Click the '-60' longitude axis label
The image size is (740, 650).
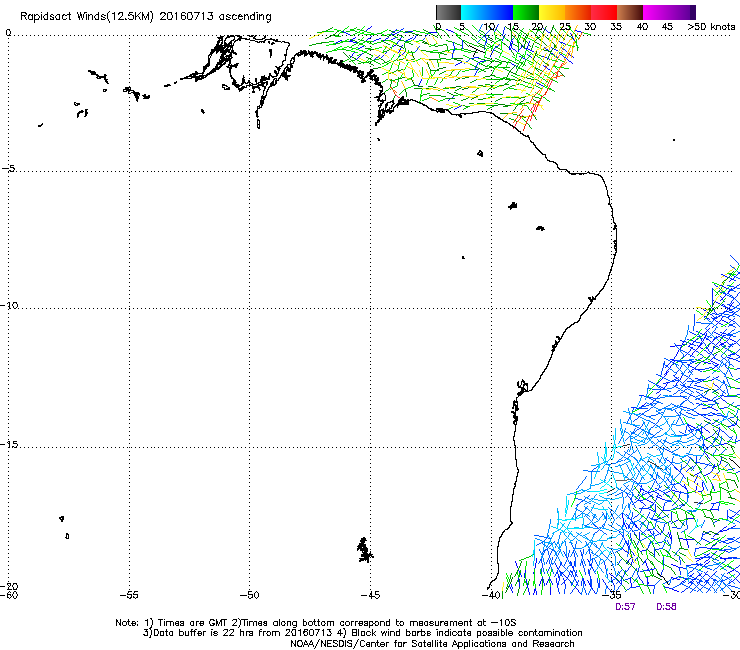point(9,595)
